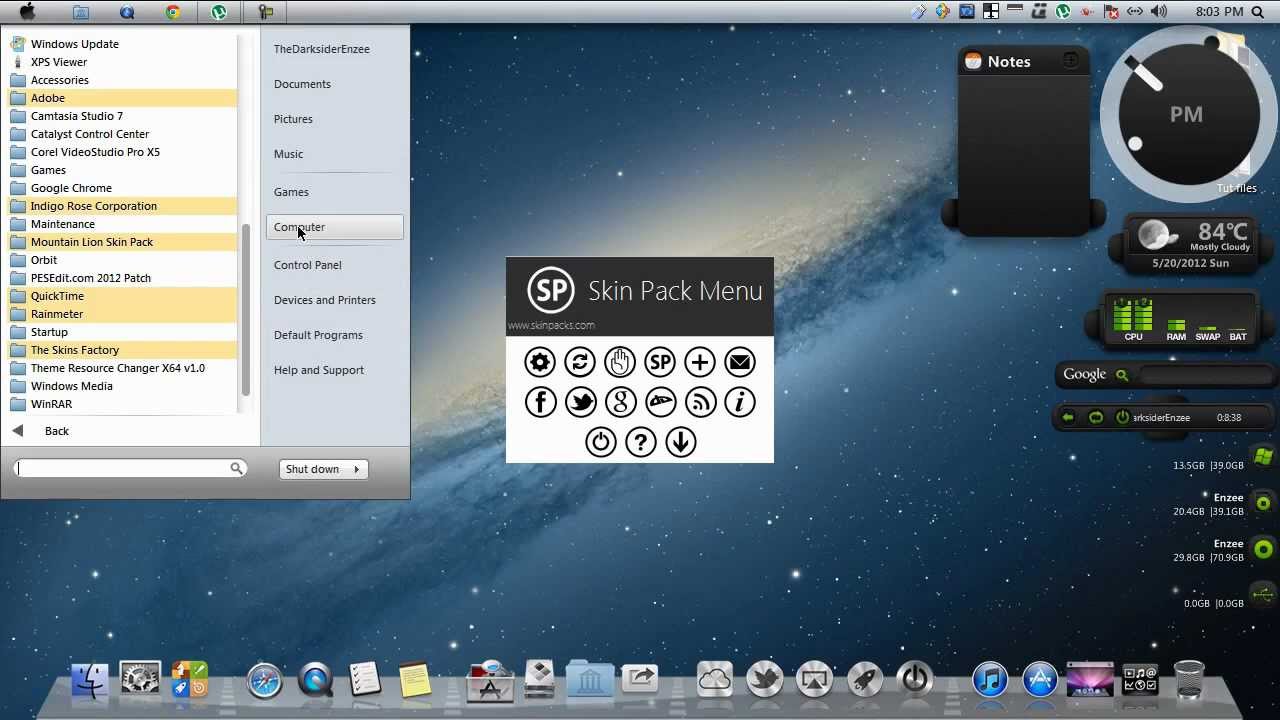Open System Preferences gear in the dock

click(x=140, y=680)
